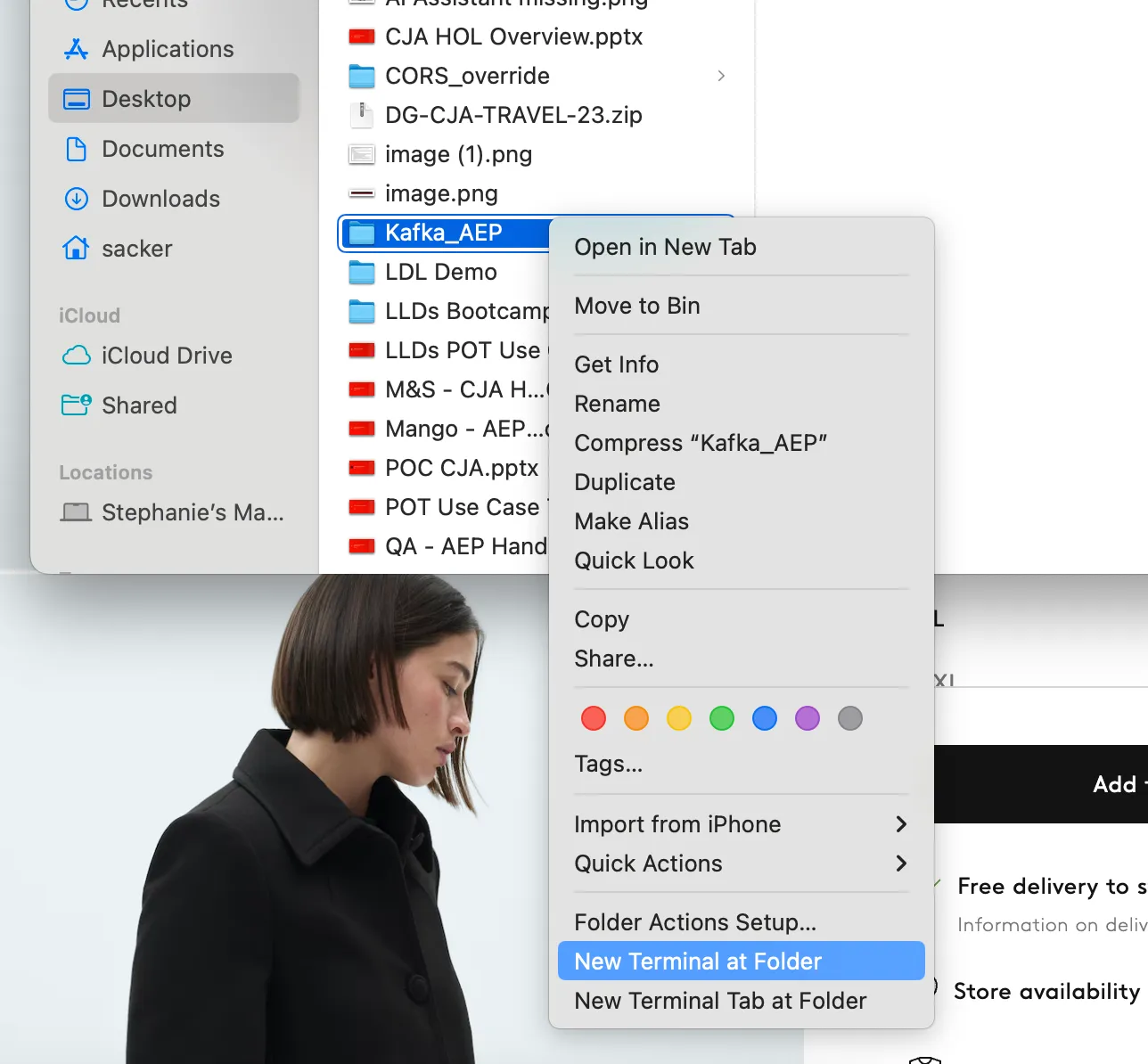Apply the yellow tag color

[679, 718]
